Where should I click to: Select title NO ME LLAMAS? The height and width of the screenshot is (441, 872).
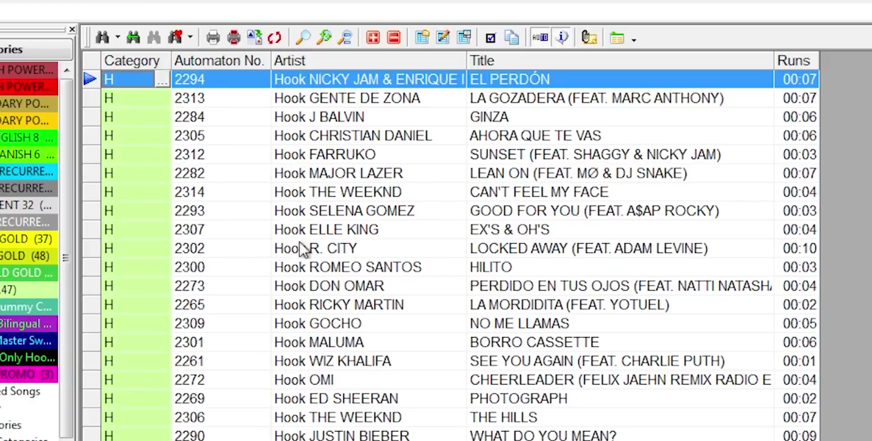pyautogui.click(x=519, y=324)
